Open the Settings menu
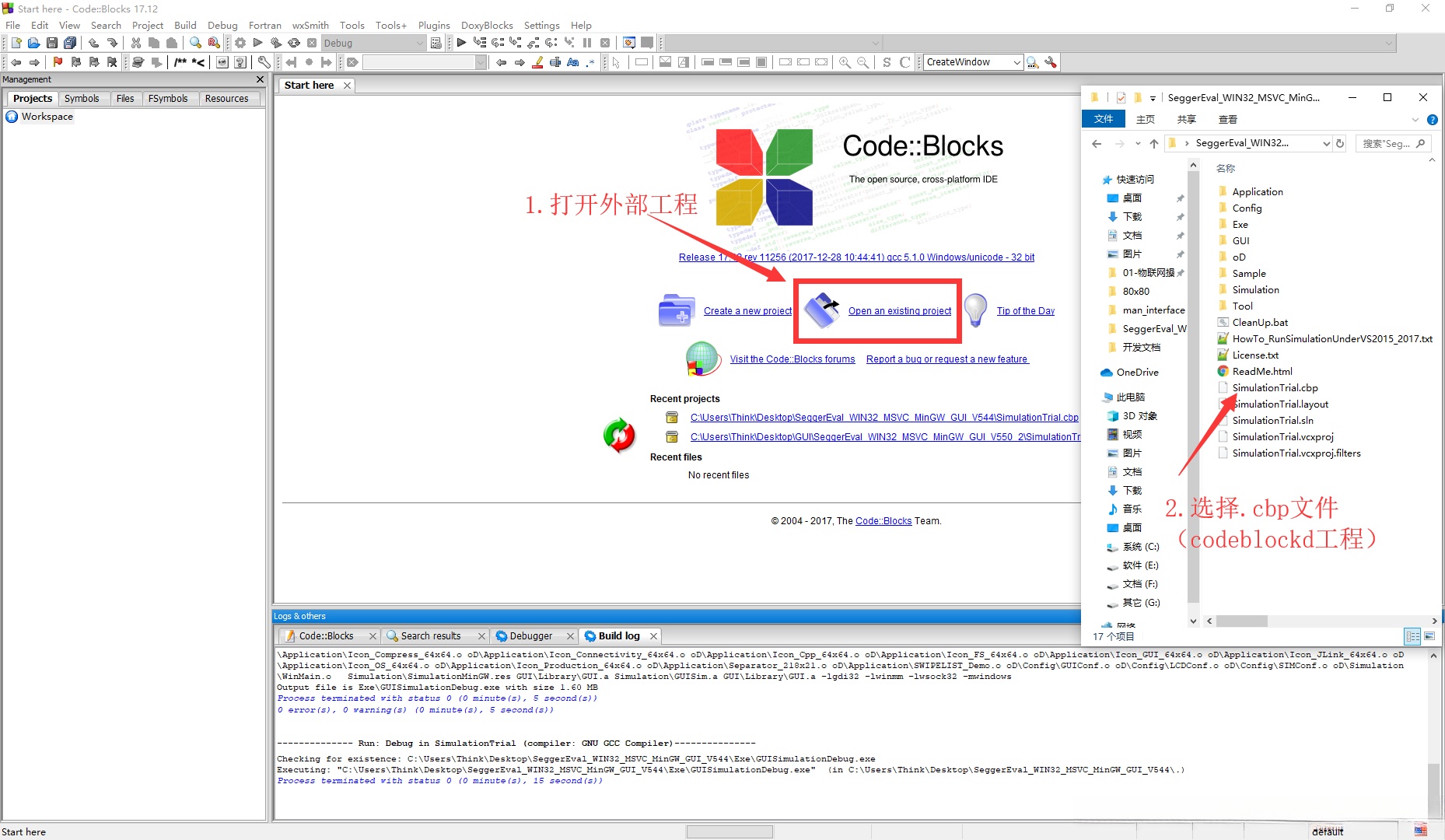The image size is (1445, 840). pos(541,25)
